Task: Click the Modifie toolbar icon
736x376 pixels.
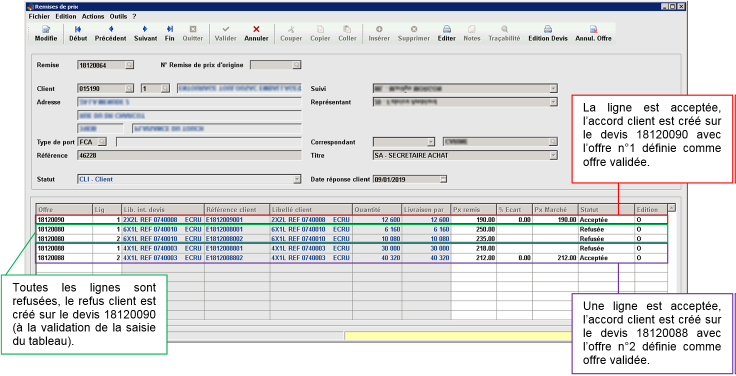Action: pyautogui.click(x=46, y=33)
